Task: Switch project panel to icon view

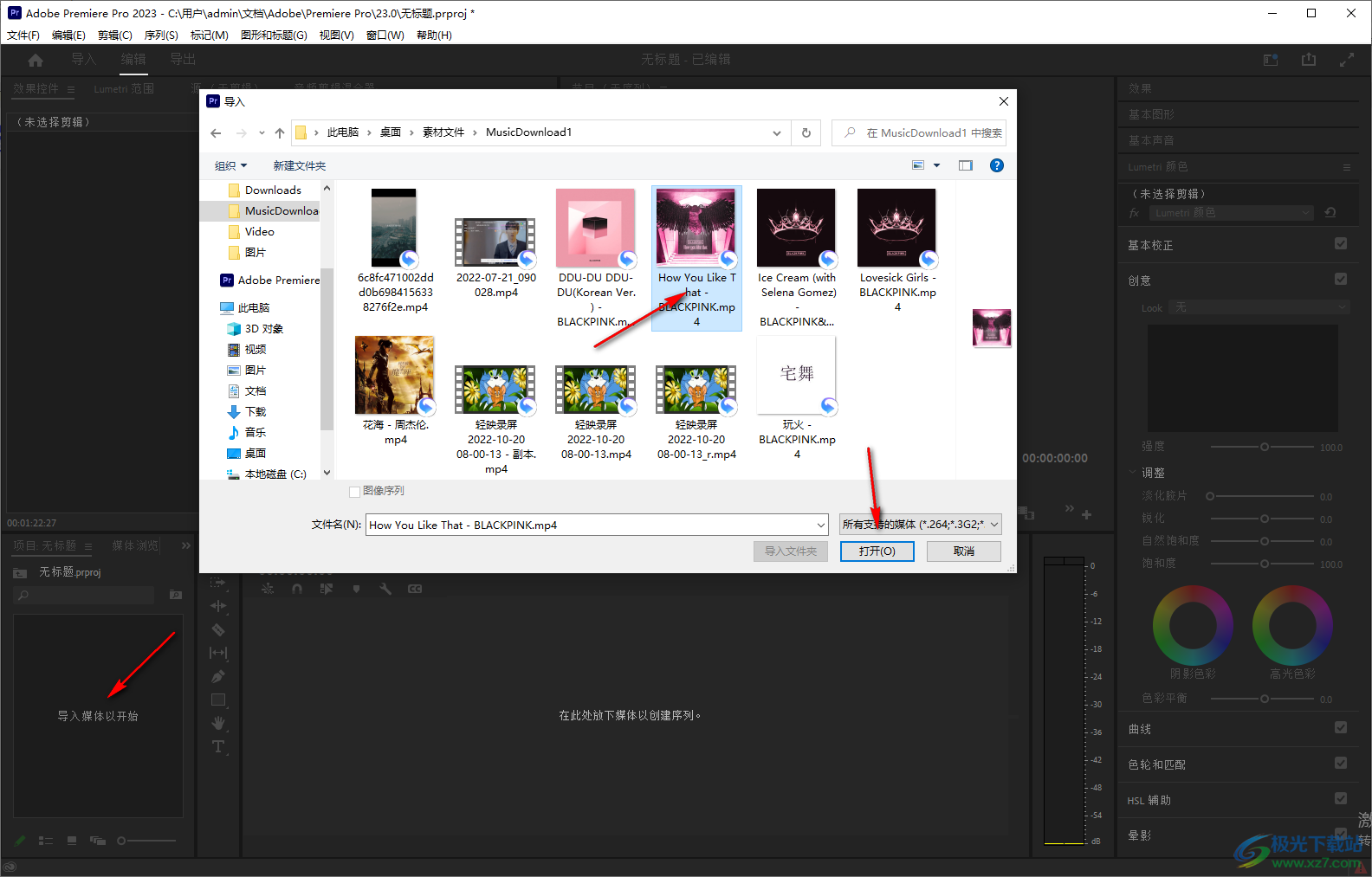Action: [x=72, y=841]
